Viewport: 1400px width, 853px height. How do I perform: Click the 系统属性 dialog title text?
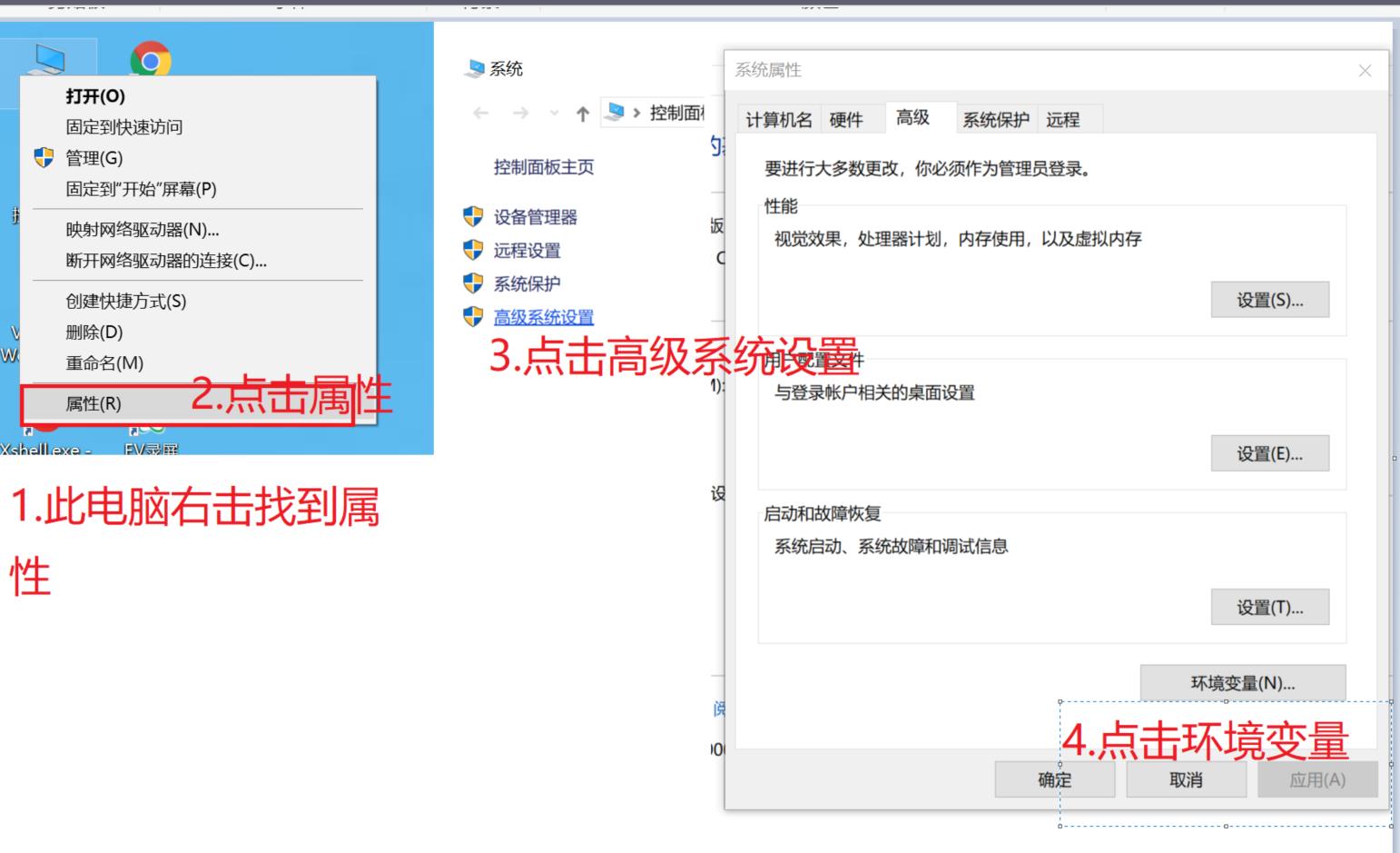768,70
